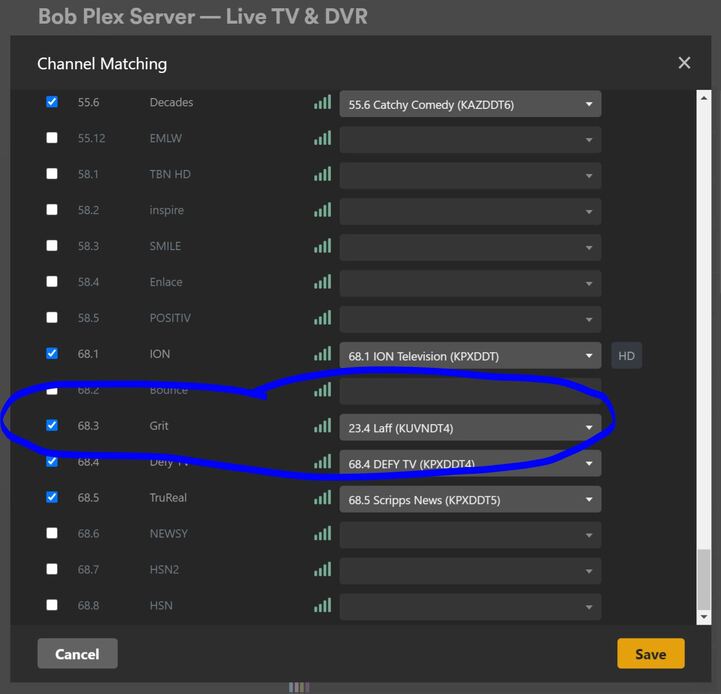Click the TruReal channel name
Image resolution: width=721 pixels, height=694 pixels.
pos(168,497)
